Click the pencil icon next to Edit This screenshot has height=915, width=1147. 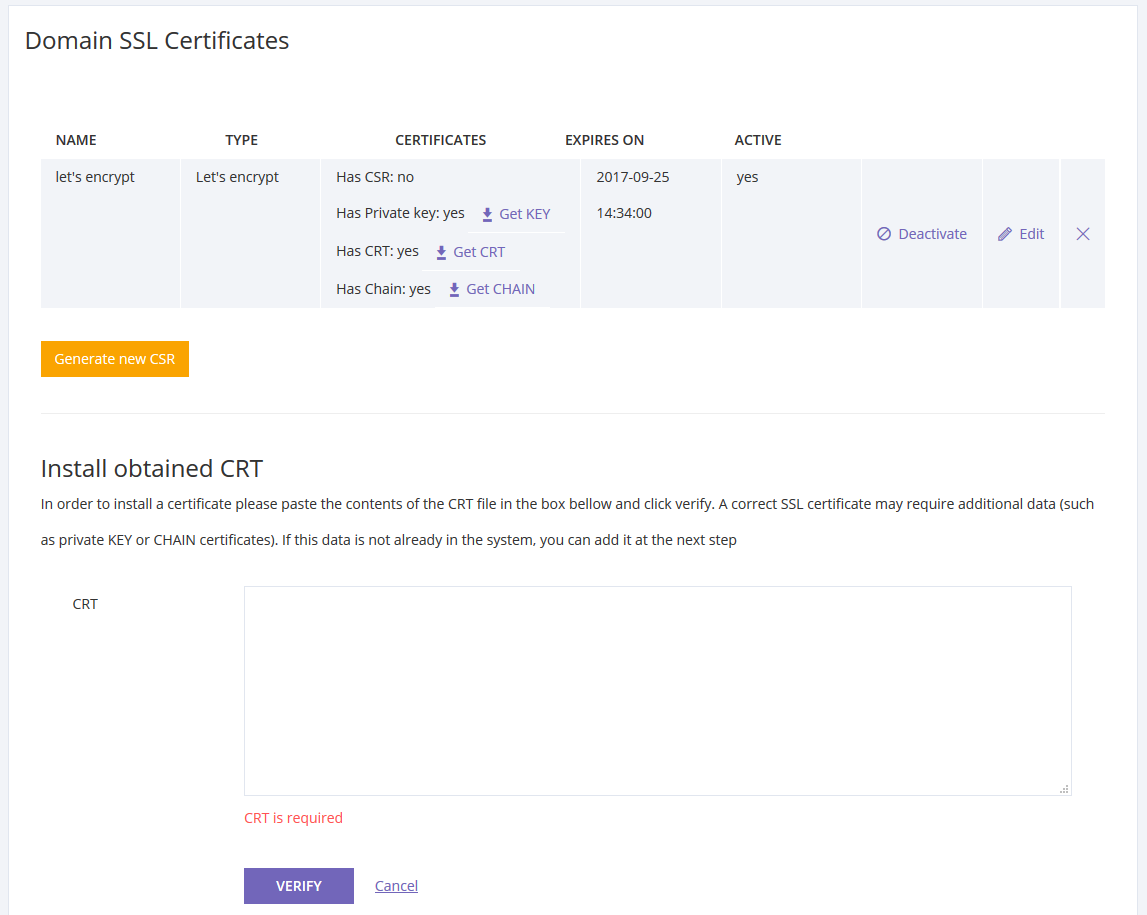(1005, 234)
